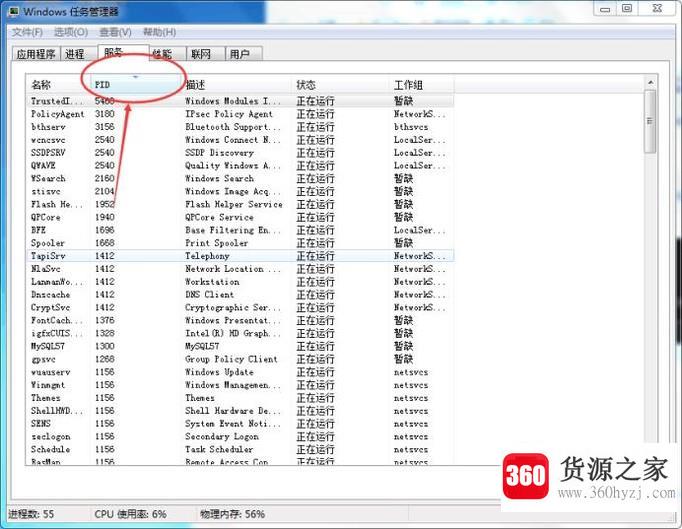
Task: Select the CryptSvc service row
Action: coord(240,308)
